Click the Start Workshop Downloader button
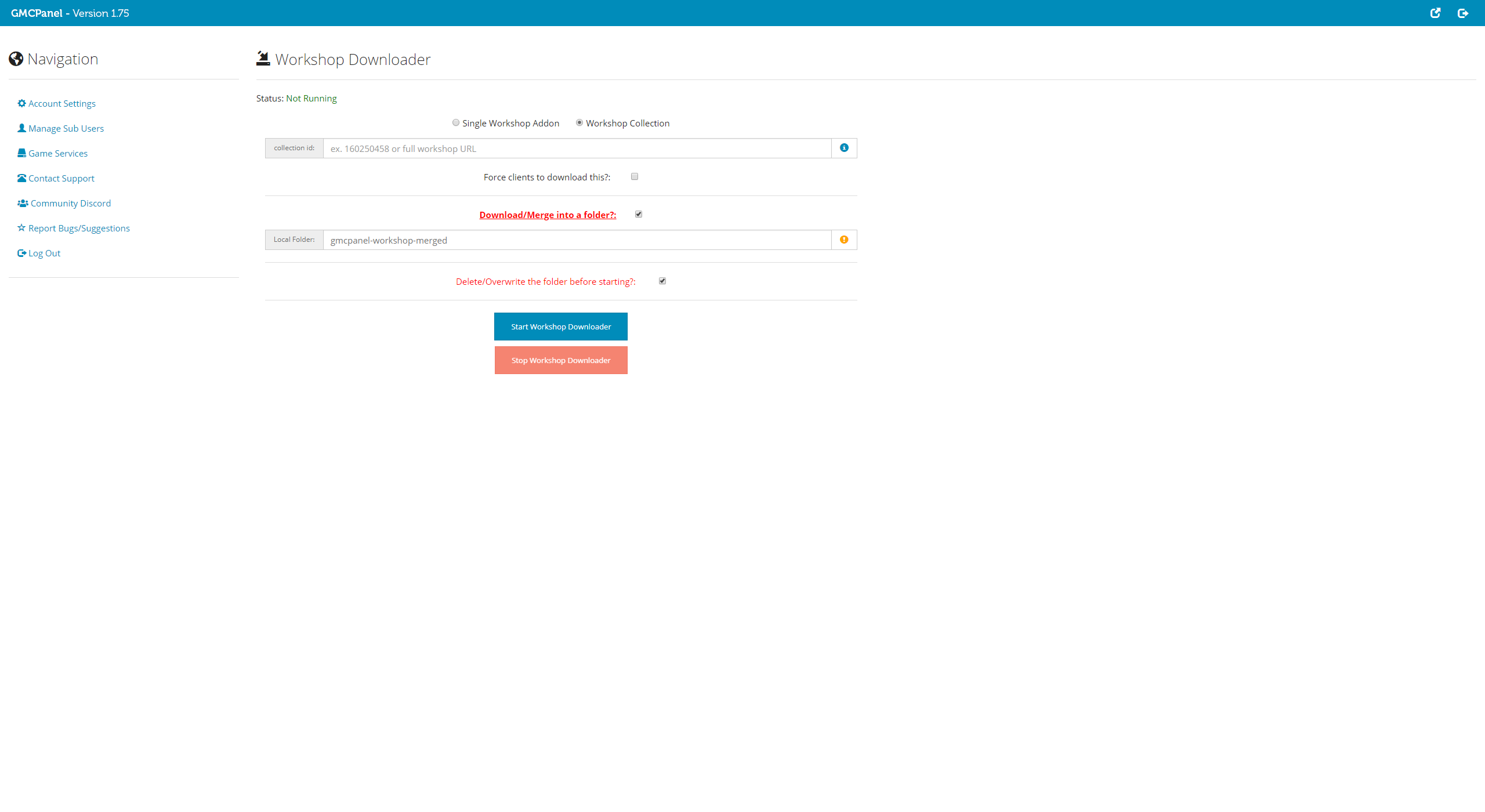Viewport: 1485px width, 812px height. pyautogui.click(x=561, y=326)
